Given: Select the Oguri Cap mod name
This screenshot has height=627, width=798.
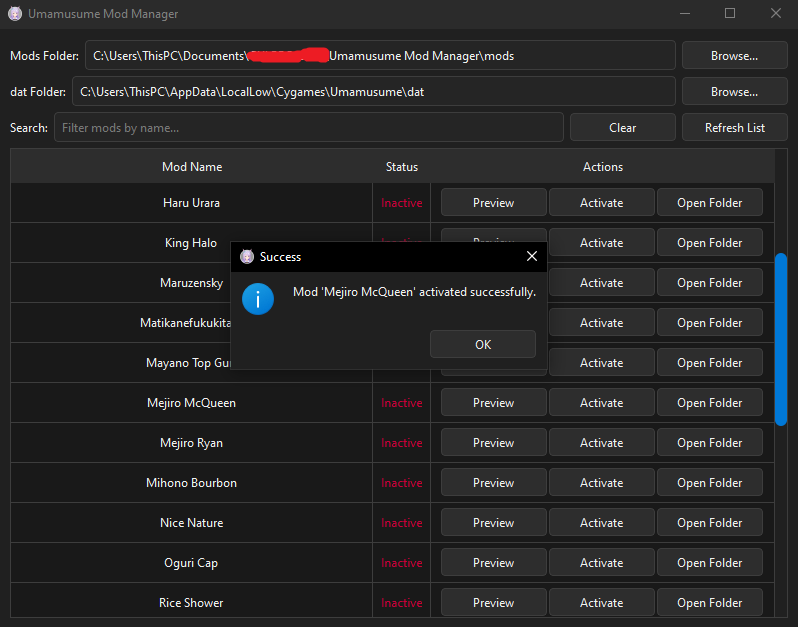Looking at the screenshot, I should coord(191,563).
